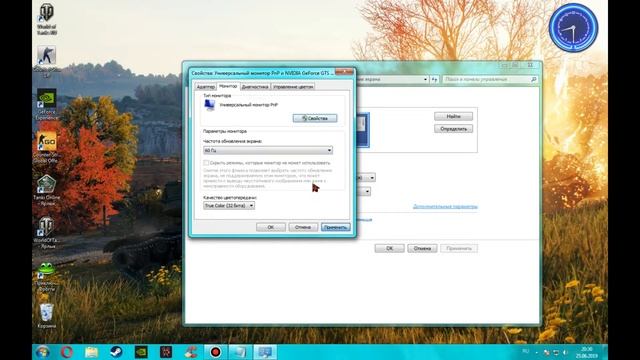Switch to the screen resolution taskbar window
The width and height of the screenshot is (640, 360).
pyautogui.click(x=265, y=352)
